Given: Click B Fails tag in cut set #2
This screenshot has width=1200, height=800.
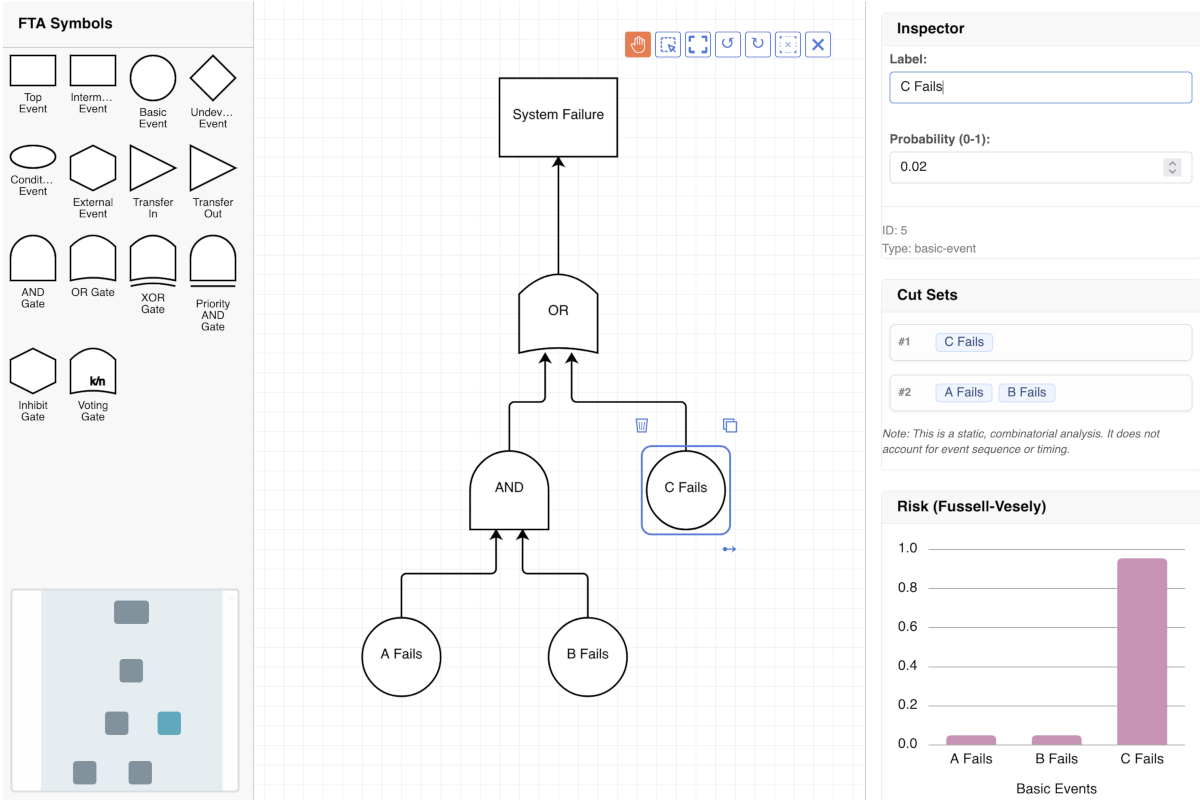Looking at the screenshot, I should coord(1027,392).
